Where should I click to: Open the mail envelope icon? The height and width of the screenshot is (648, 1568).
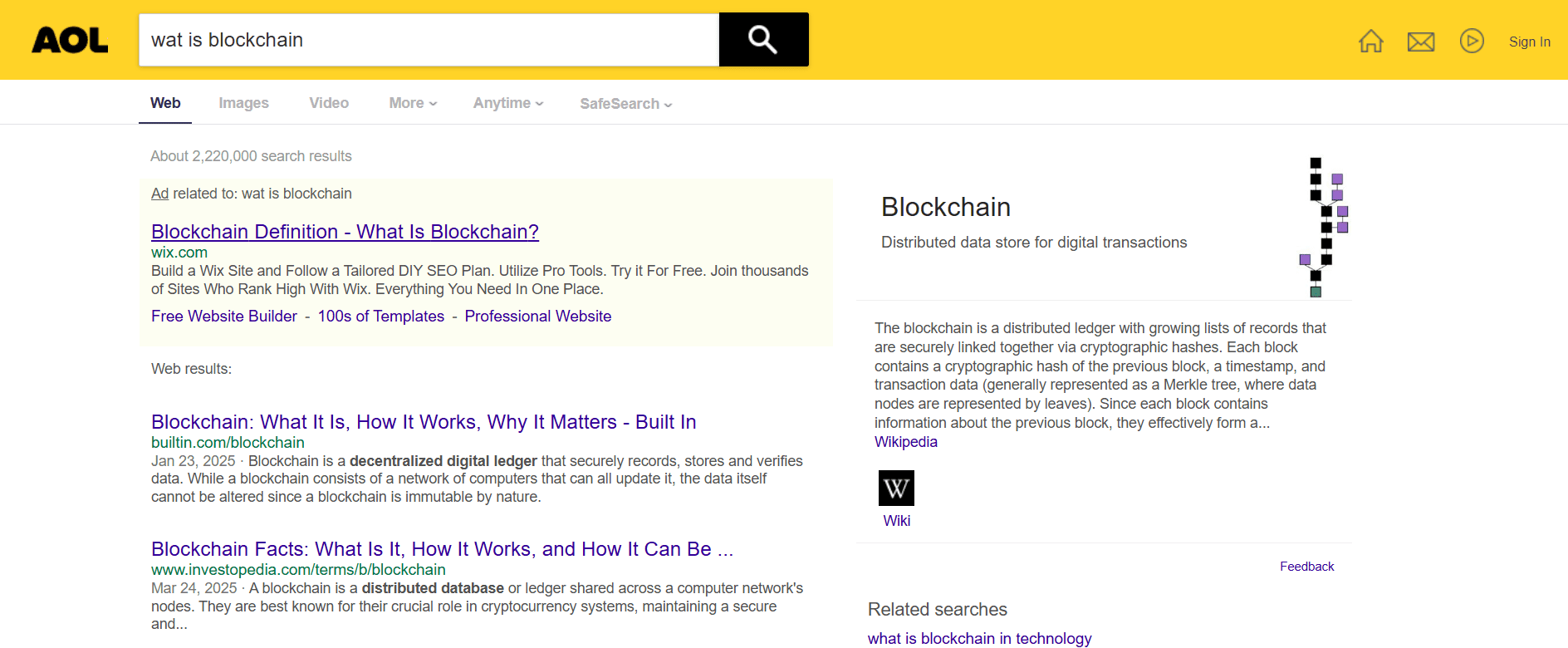pyautogui.click(x=1421, y=42)
